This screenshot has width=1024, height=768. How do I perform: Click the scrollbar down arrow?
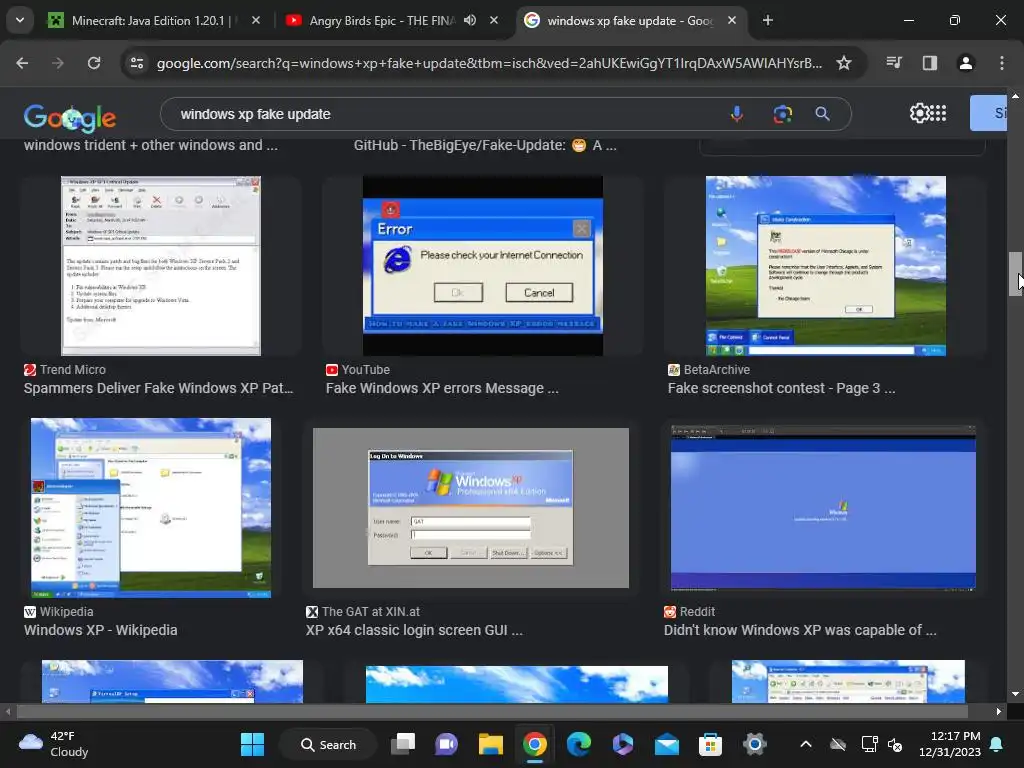1016,694
